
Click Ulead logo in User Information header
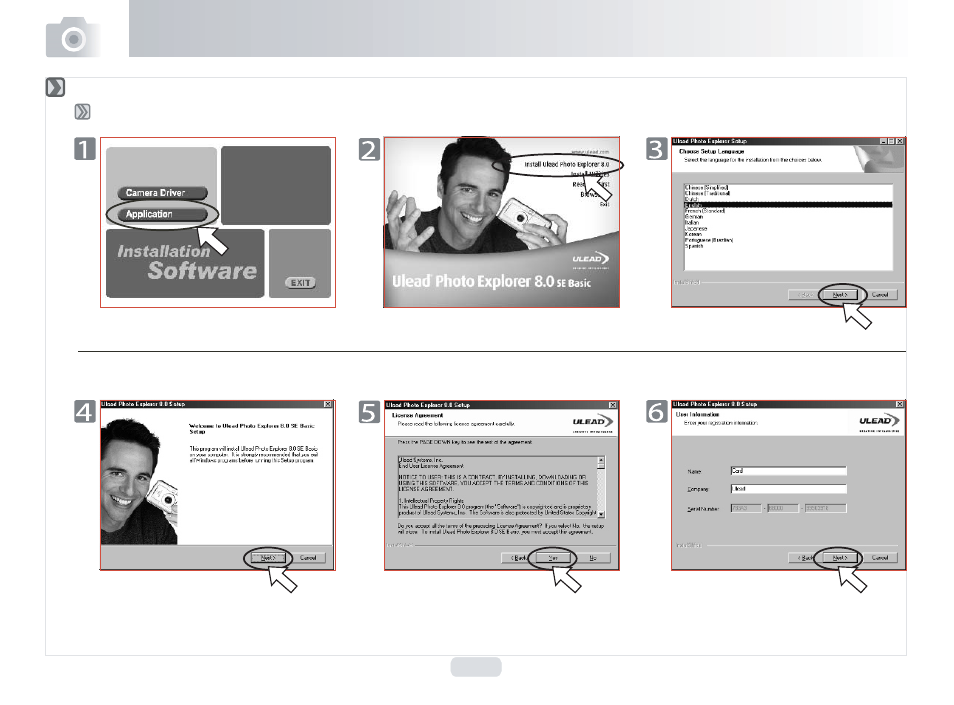click(x=879, y=422)
